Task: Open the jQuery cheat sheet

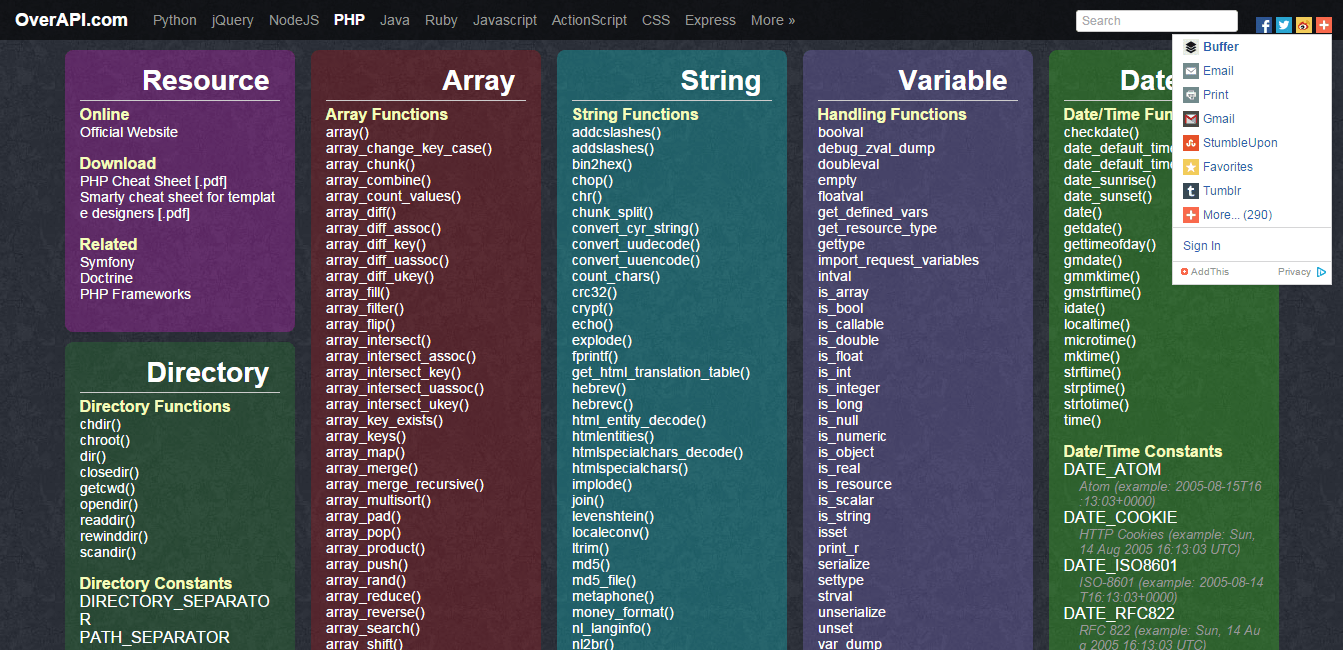Action: click(x=232, y=20)
